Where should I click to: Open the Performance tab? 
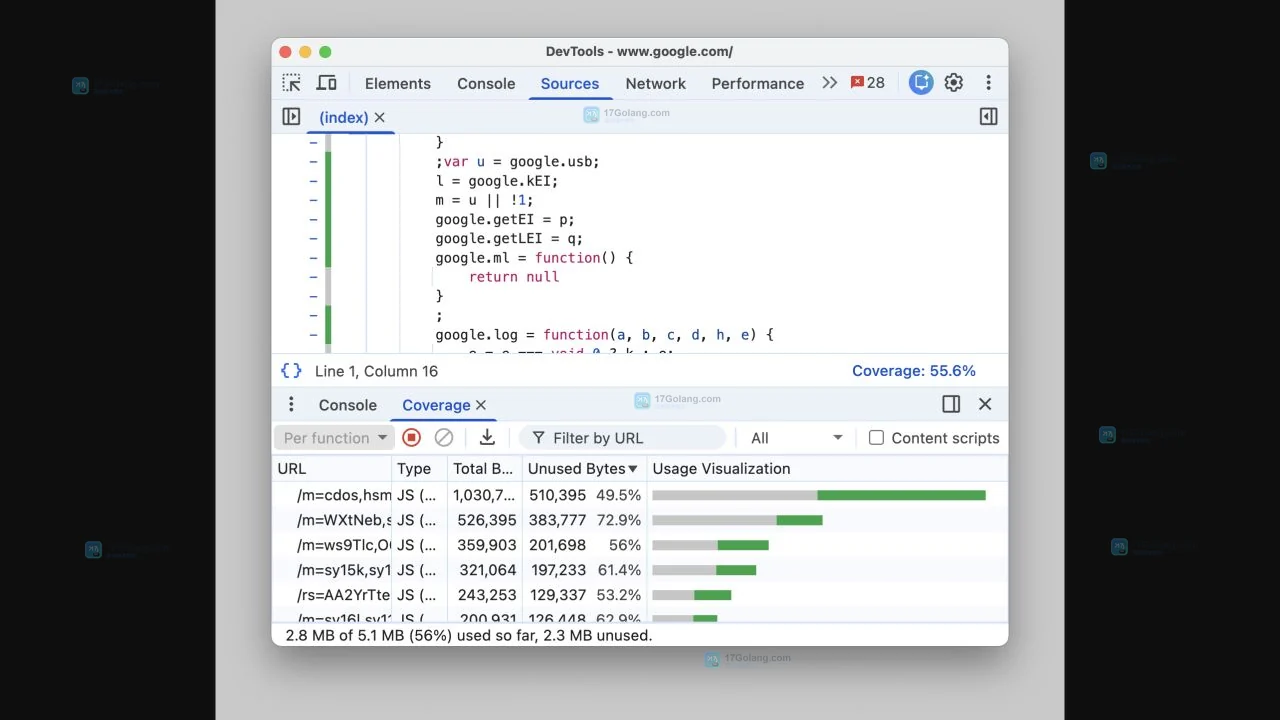coord(758,84)
